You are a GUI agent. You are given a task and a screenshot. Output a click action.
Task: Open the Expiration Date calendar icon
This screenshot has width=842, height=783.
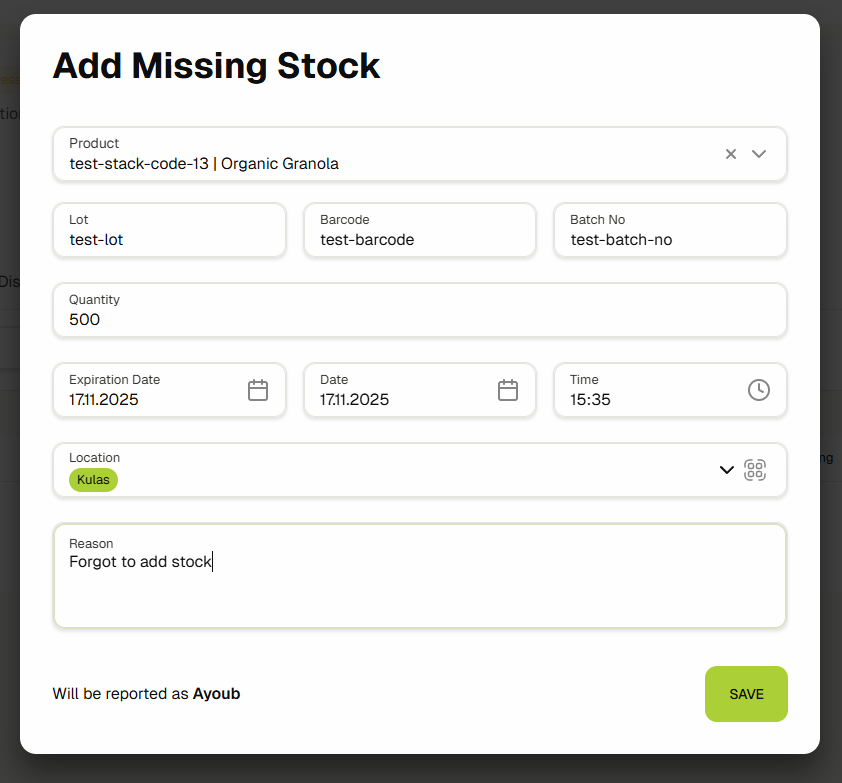coord(258,390)
